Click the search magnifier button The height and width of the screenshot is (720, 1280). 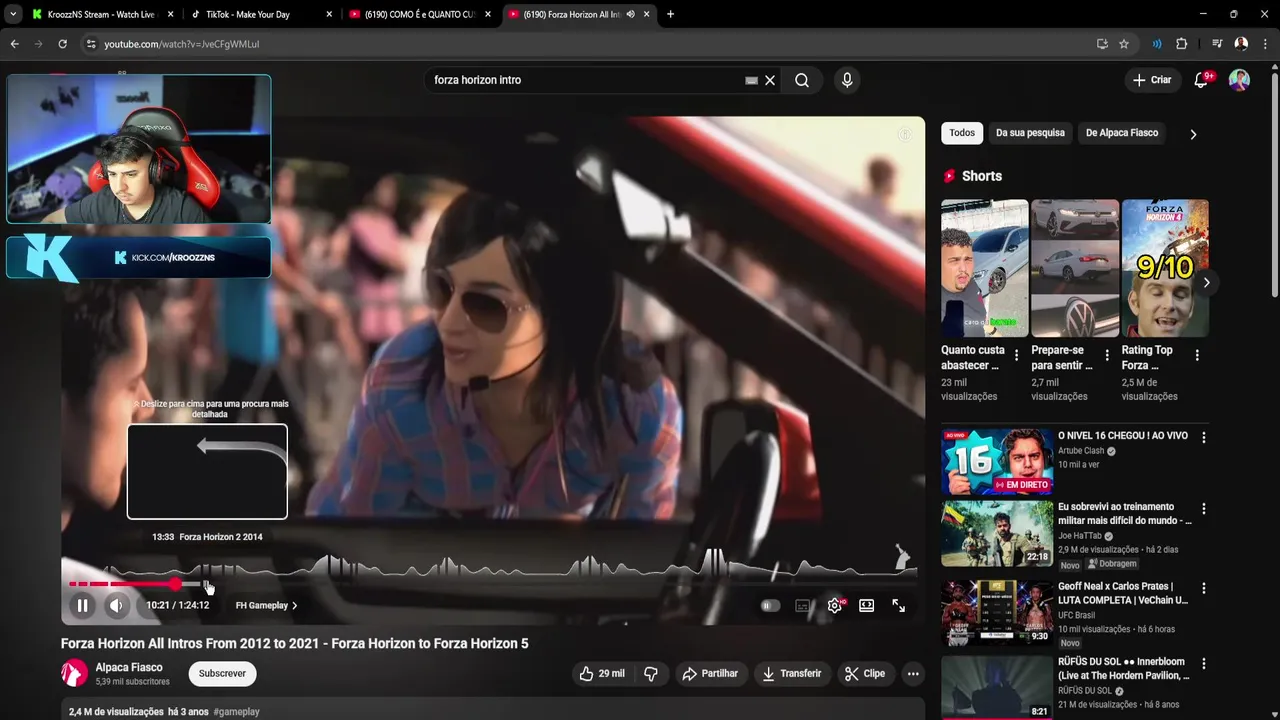(802, 80)
